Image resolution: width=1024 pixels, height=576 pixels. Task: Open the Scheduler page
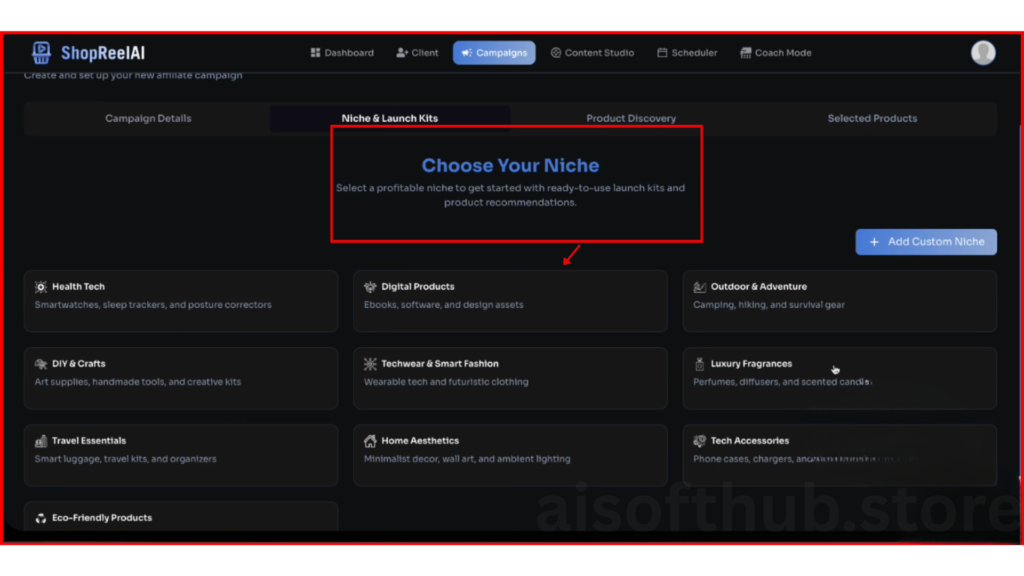(x=687, y=53)
